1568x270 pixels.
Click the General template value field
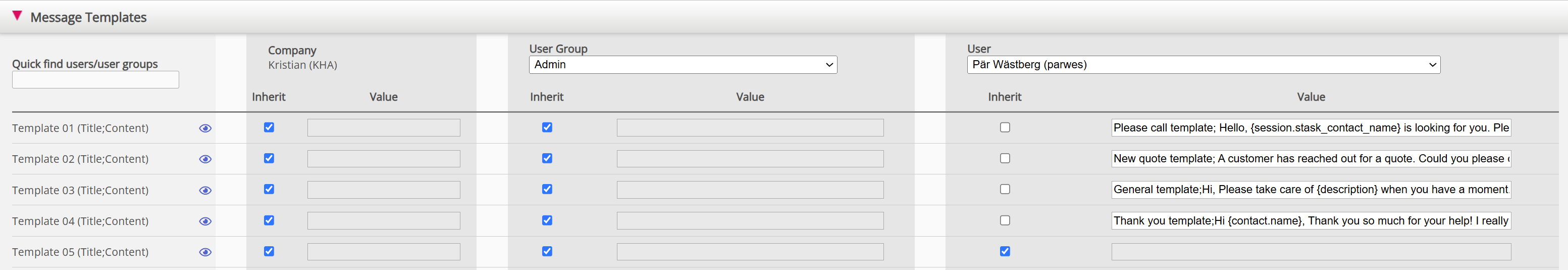click(1311, 190)
